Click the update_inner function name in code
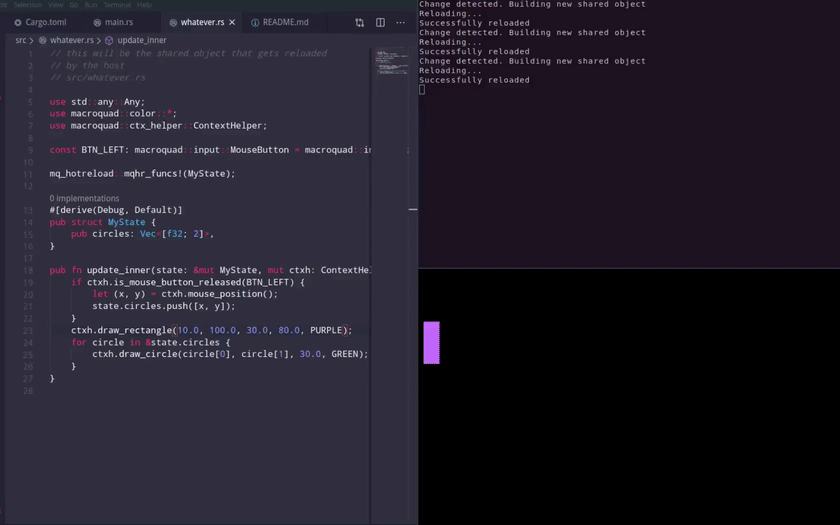The height and width of the screenshot is (525, 840). [118, 270]
